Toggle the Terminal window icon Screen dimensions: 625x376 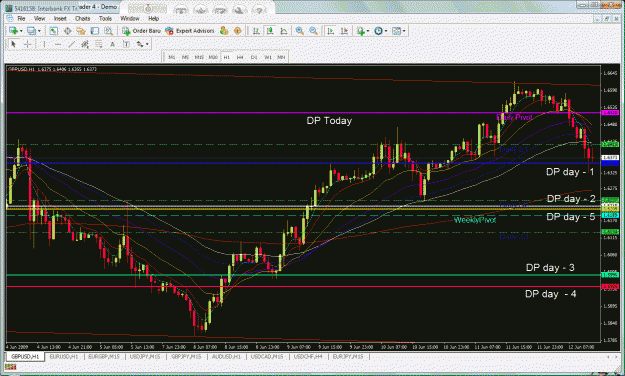(x=94, y=31)
